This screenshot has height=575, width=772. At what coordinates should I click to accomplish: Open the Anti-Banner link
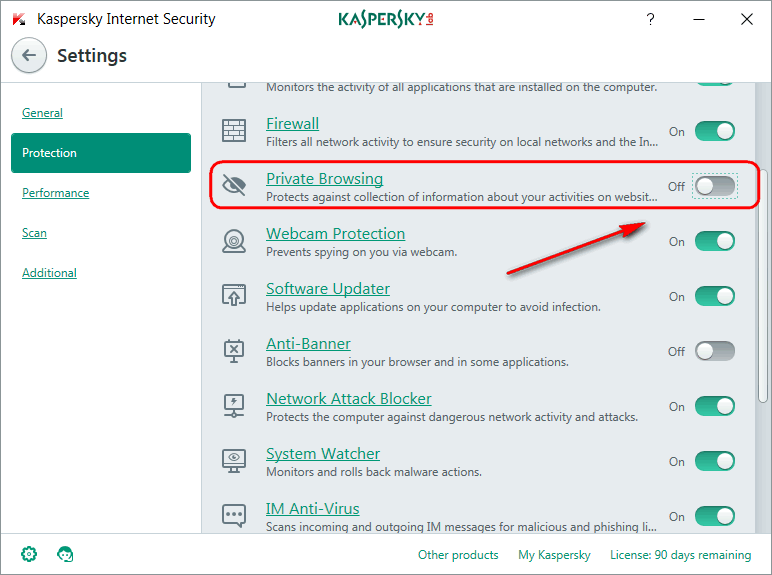(308, 344)
